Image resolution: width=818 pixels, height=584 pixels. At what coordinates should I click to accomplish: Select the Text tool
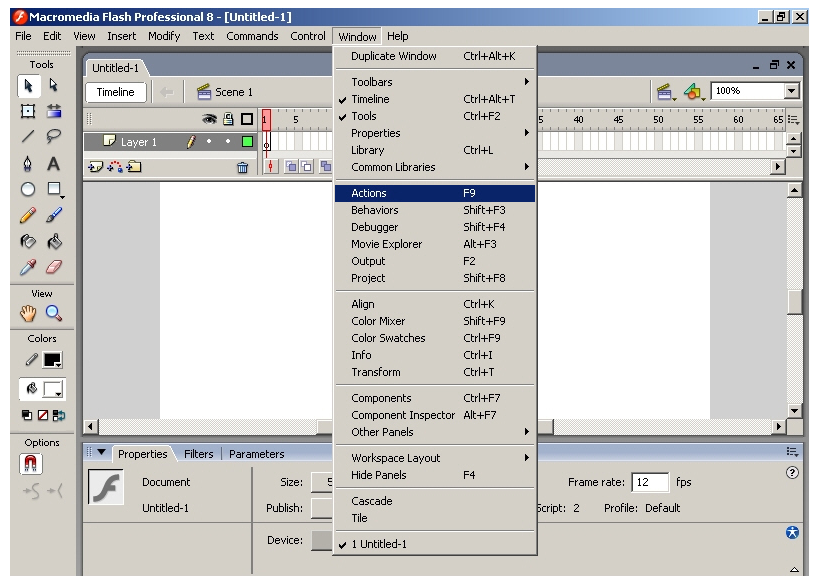point(54,163)
